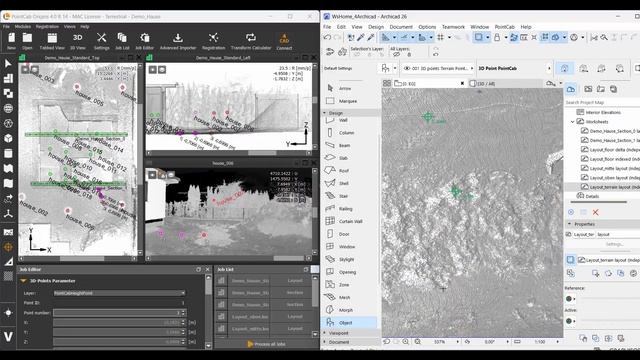Viewport: 640px width, 360px height.
Task: Collapse the Properties section in Navigator
Action: 569,224
